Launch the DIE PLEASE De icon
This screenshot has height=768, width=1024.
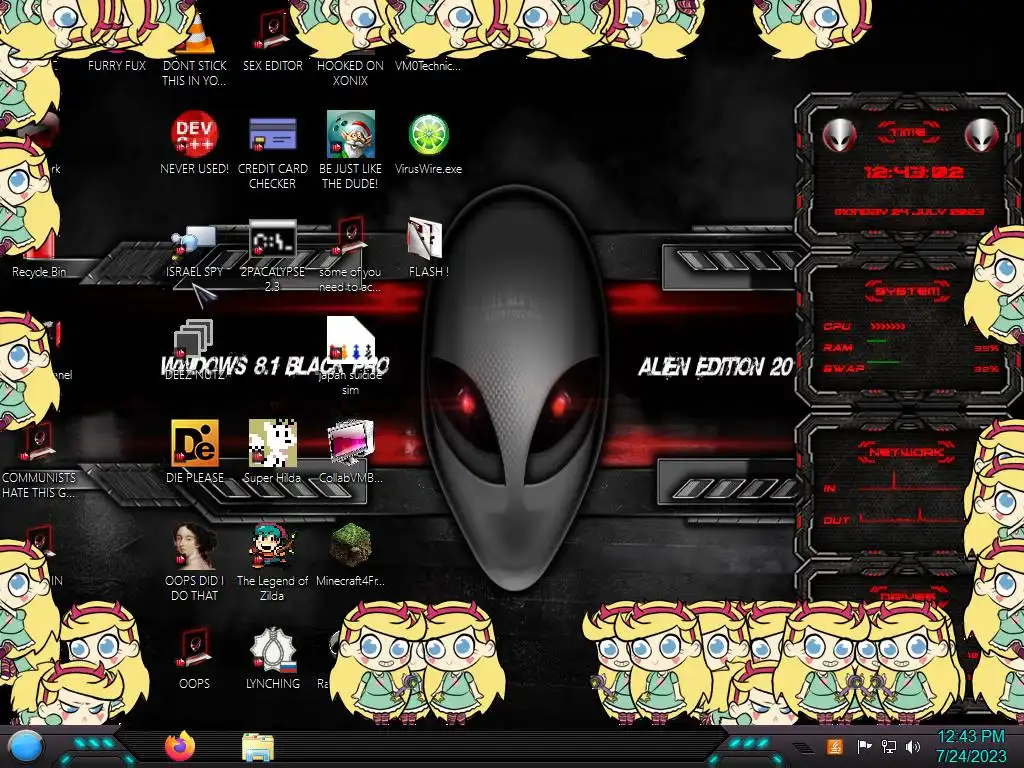tap(195, 443)
